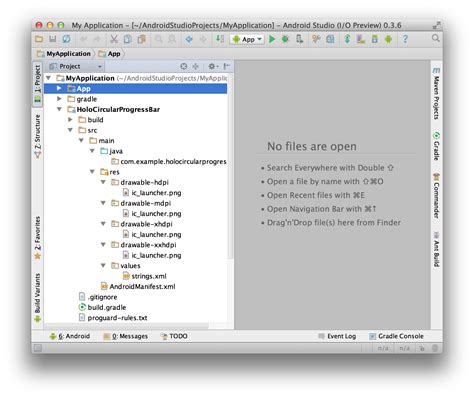Open the Project view selector dropdown
Viewport: 474px width, 397px height.
click(x=76, y=66)
